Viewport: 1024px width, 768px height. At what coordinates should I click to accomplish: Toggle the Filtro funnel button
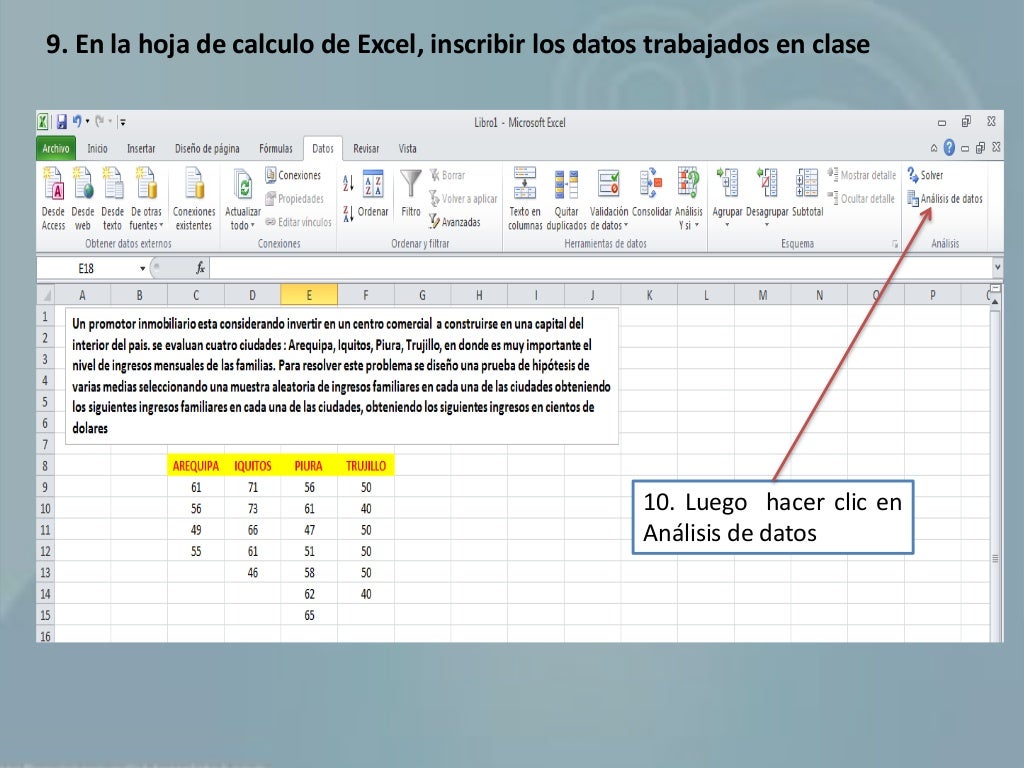(411, 193)
